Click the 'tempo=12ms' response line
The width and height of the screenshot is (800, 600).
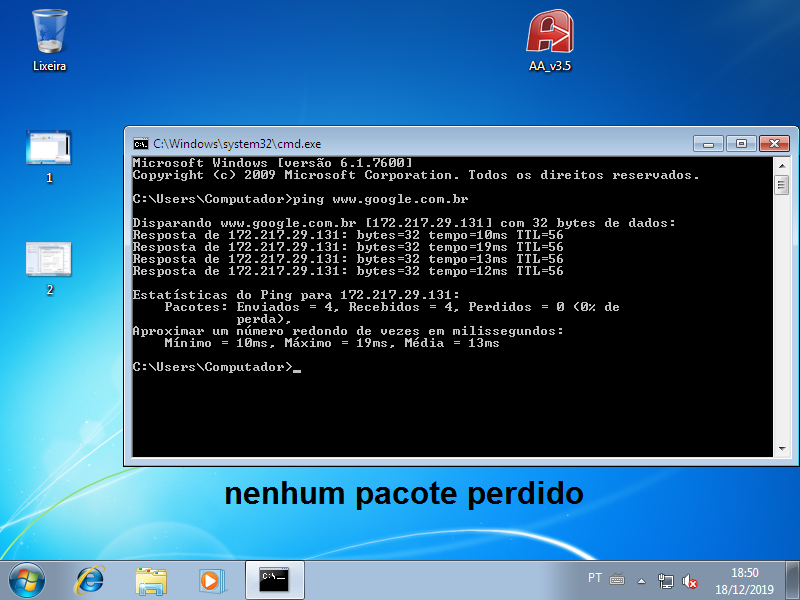coord(348,271)
